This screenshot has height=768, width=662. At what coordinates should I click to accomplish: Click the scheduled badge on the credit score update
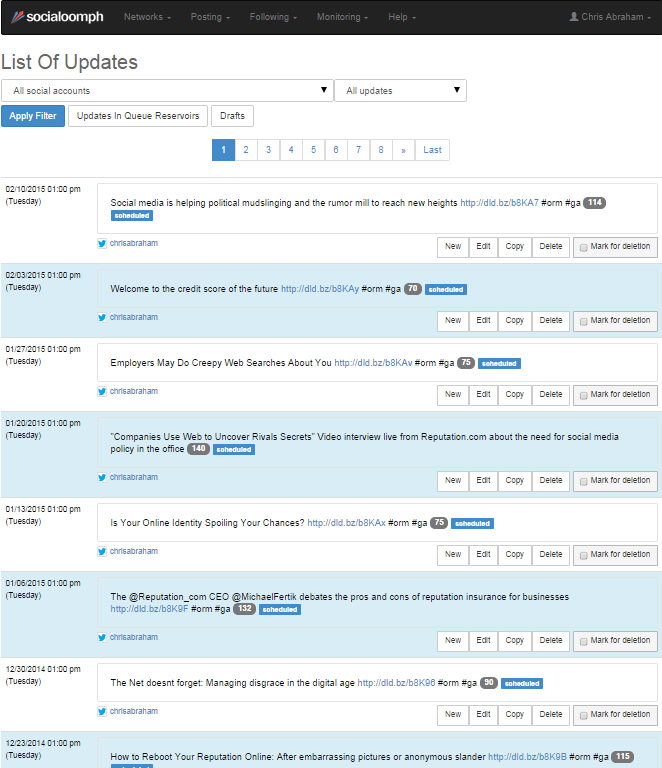(x=446, y=290)
